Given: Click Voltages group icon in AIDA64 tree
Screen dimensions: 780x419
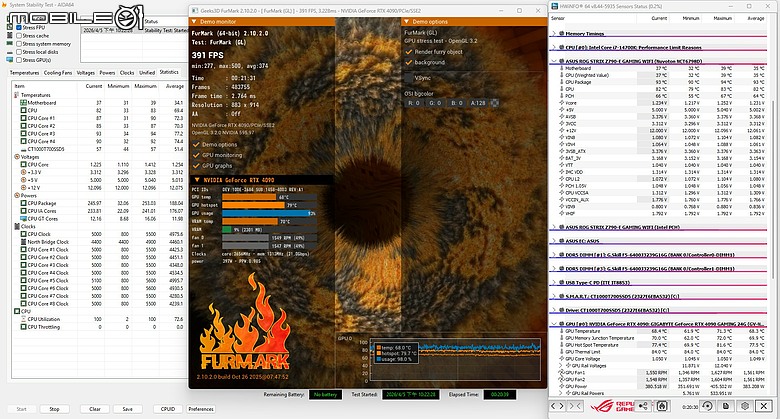Looking at the screenshot, I should point(17,157).
